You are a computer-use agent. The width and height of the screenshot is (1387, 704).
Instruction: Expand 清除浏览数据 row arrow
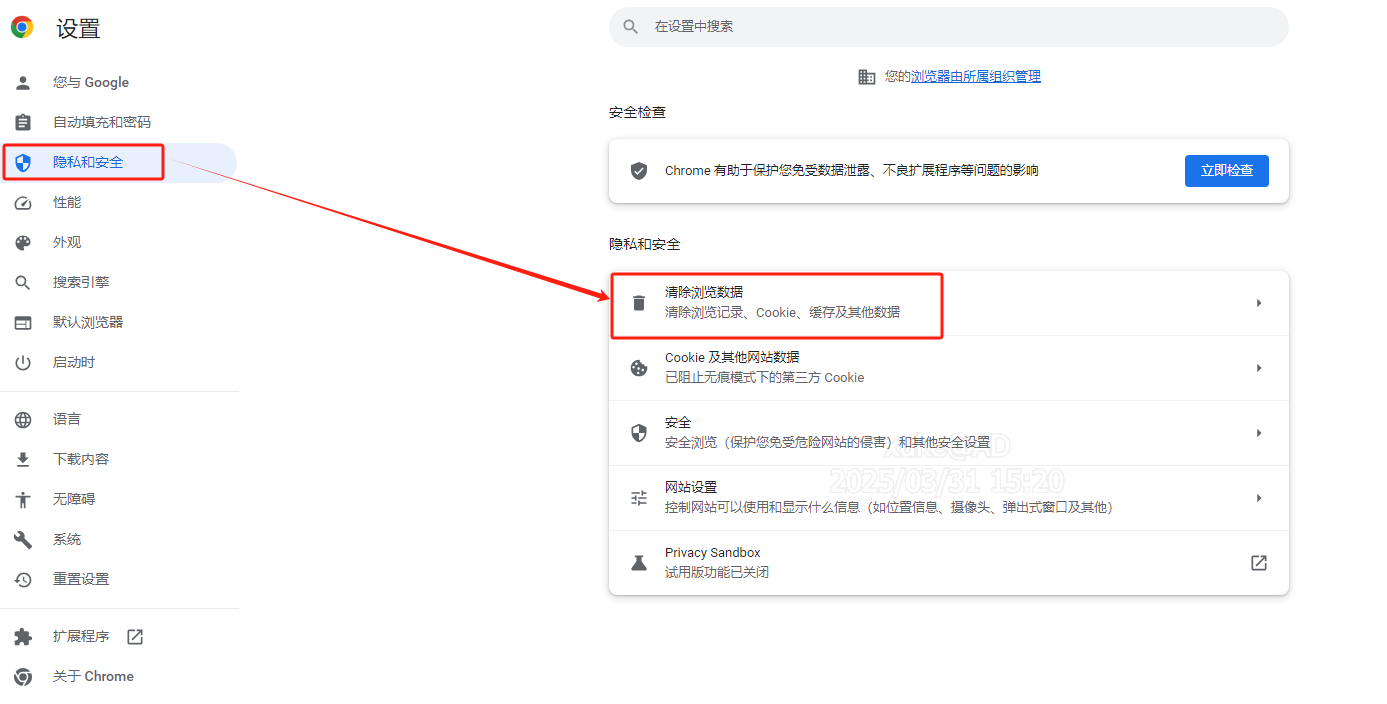tap(1259, 303)
